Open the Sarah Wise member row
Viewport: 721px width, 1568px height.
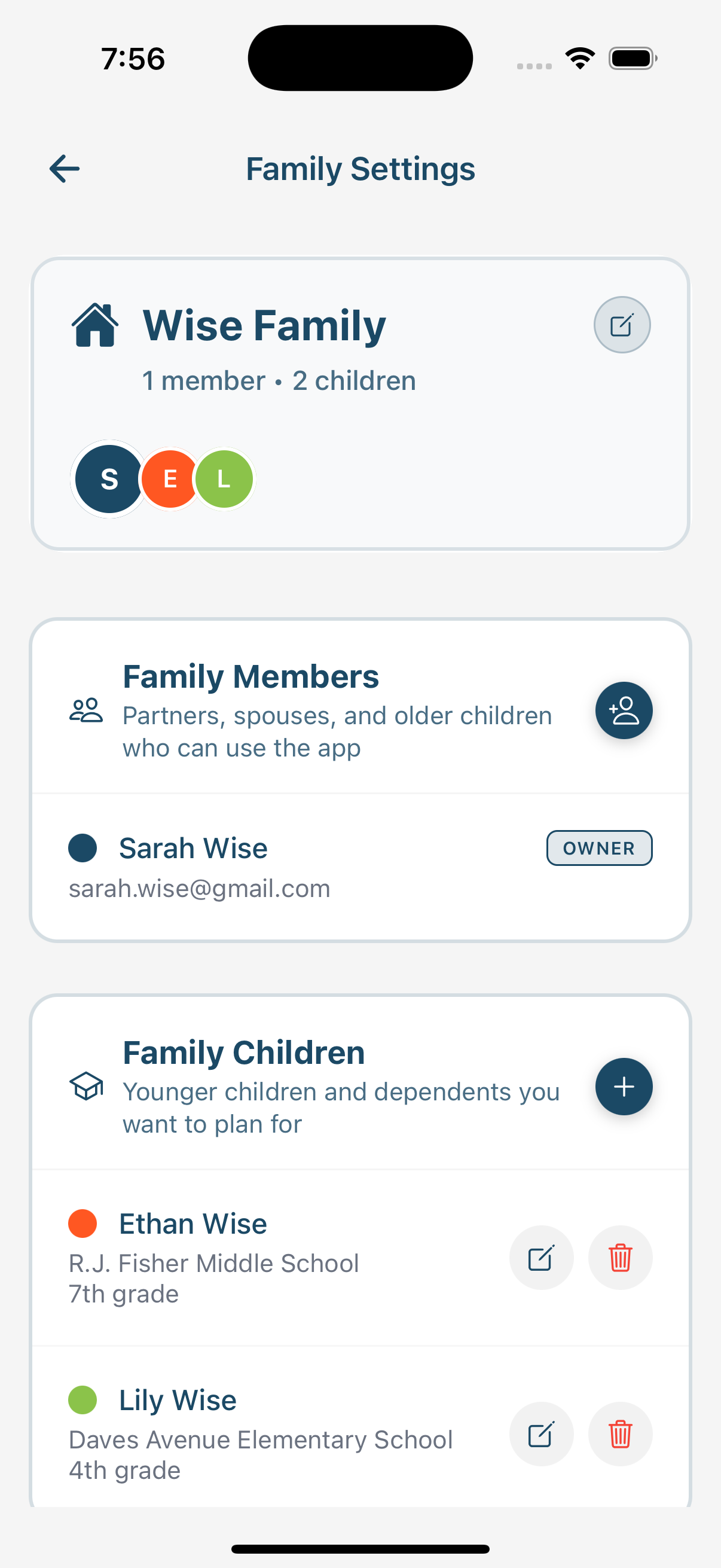[x=360, y=867]
